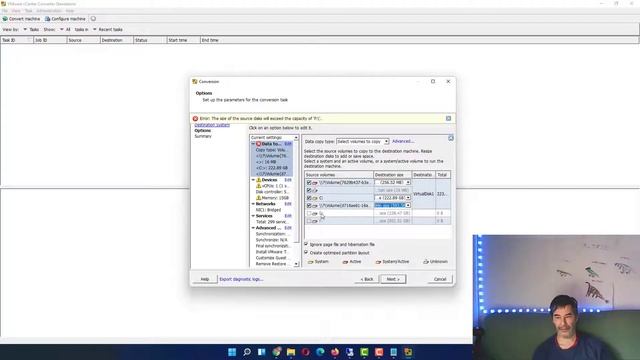The width and height of the screenshot is (640, 360).
Task: Click the C: volume drive icon
Action: click(315, 198)
